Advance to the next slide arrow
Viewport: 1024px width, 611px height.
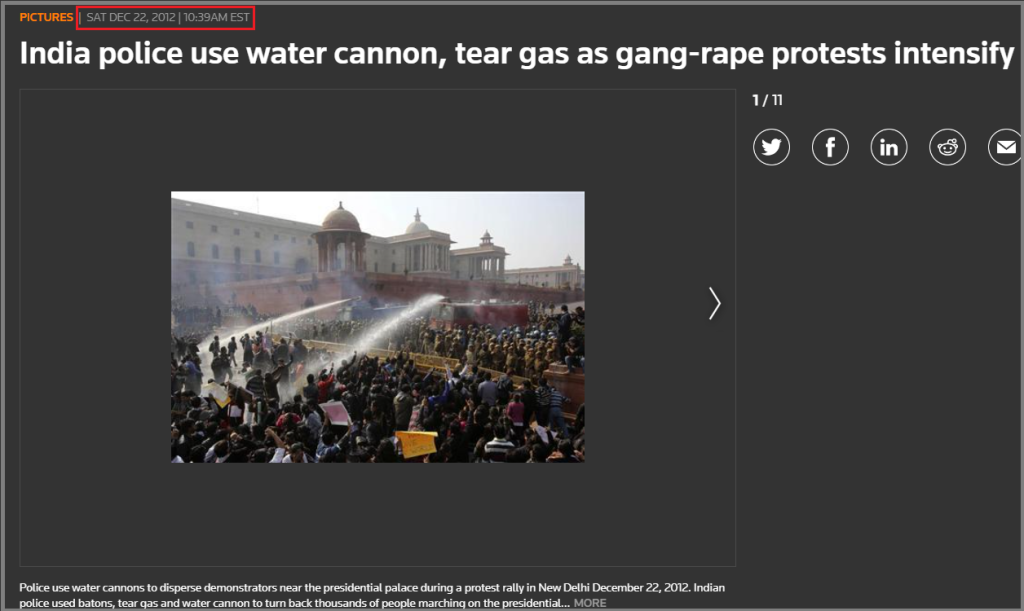pos(714,304)
